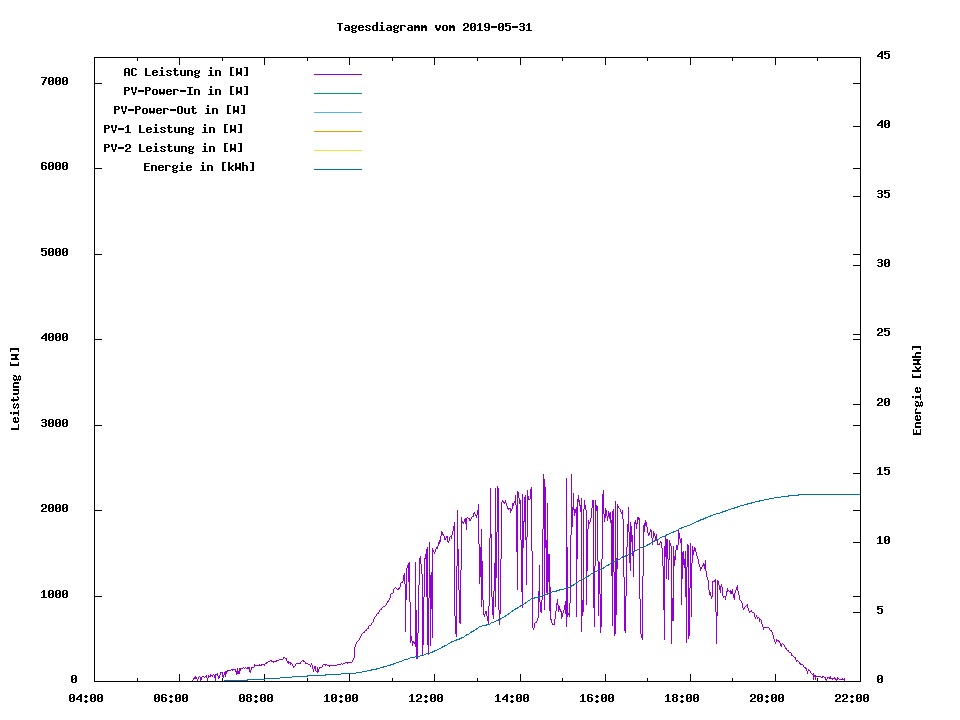Click the blue line sample beside PV-Power-Out
This screenshot has height=720, width=960.
click(x=337, y=112)
